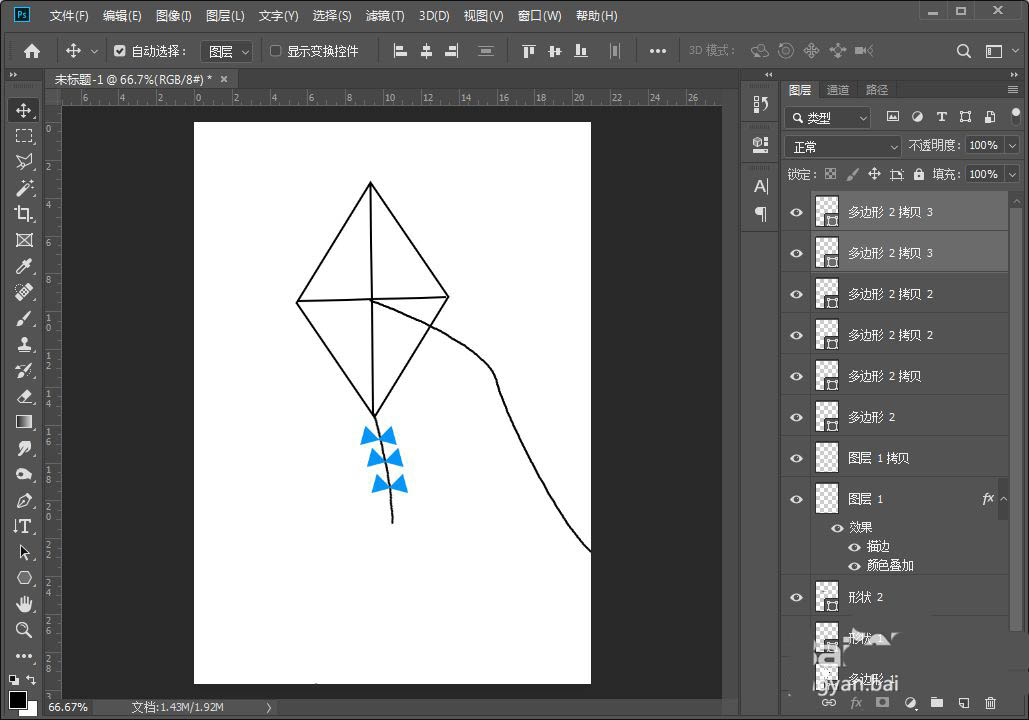Image resolution: width=1029 pixels, height=720 pixels.
Task: Select the Hand tool
Action: [24, 604]
